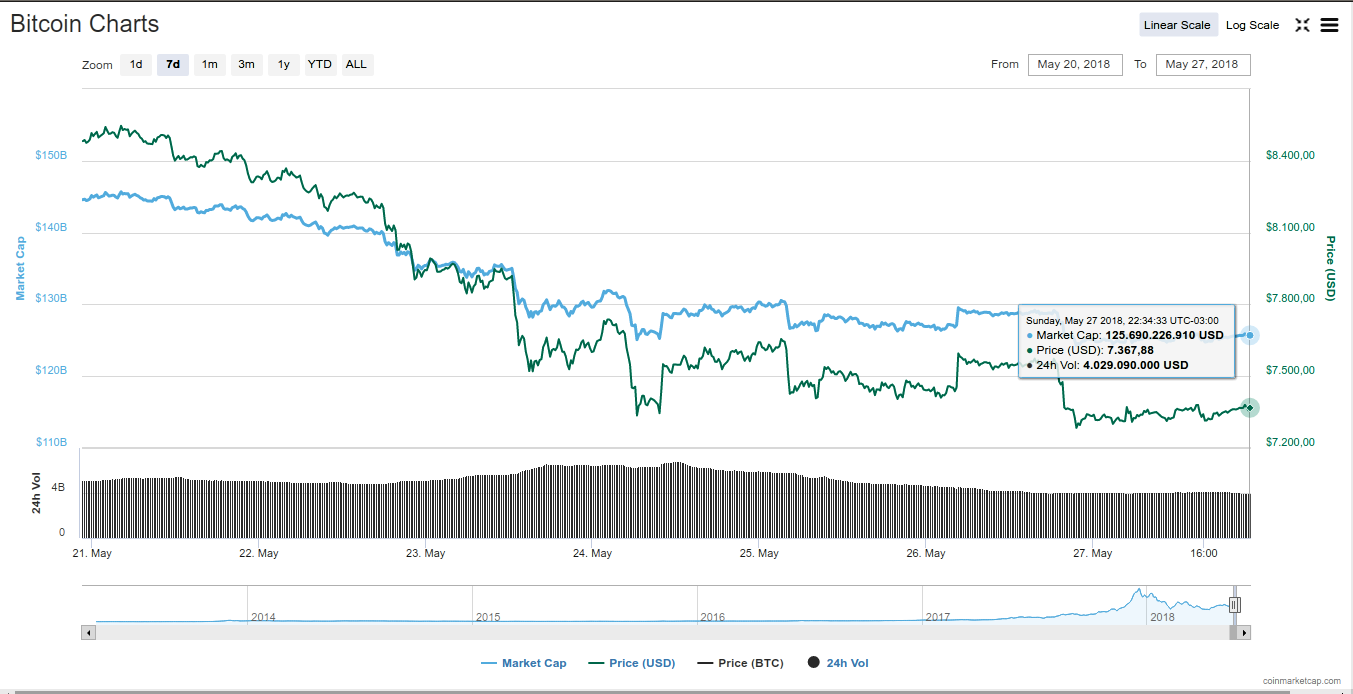1353x694 pixels.
Task: Set zoom range to 1y
Action: click(283, 64)
